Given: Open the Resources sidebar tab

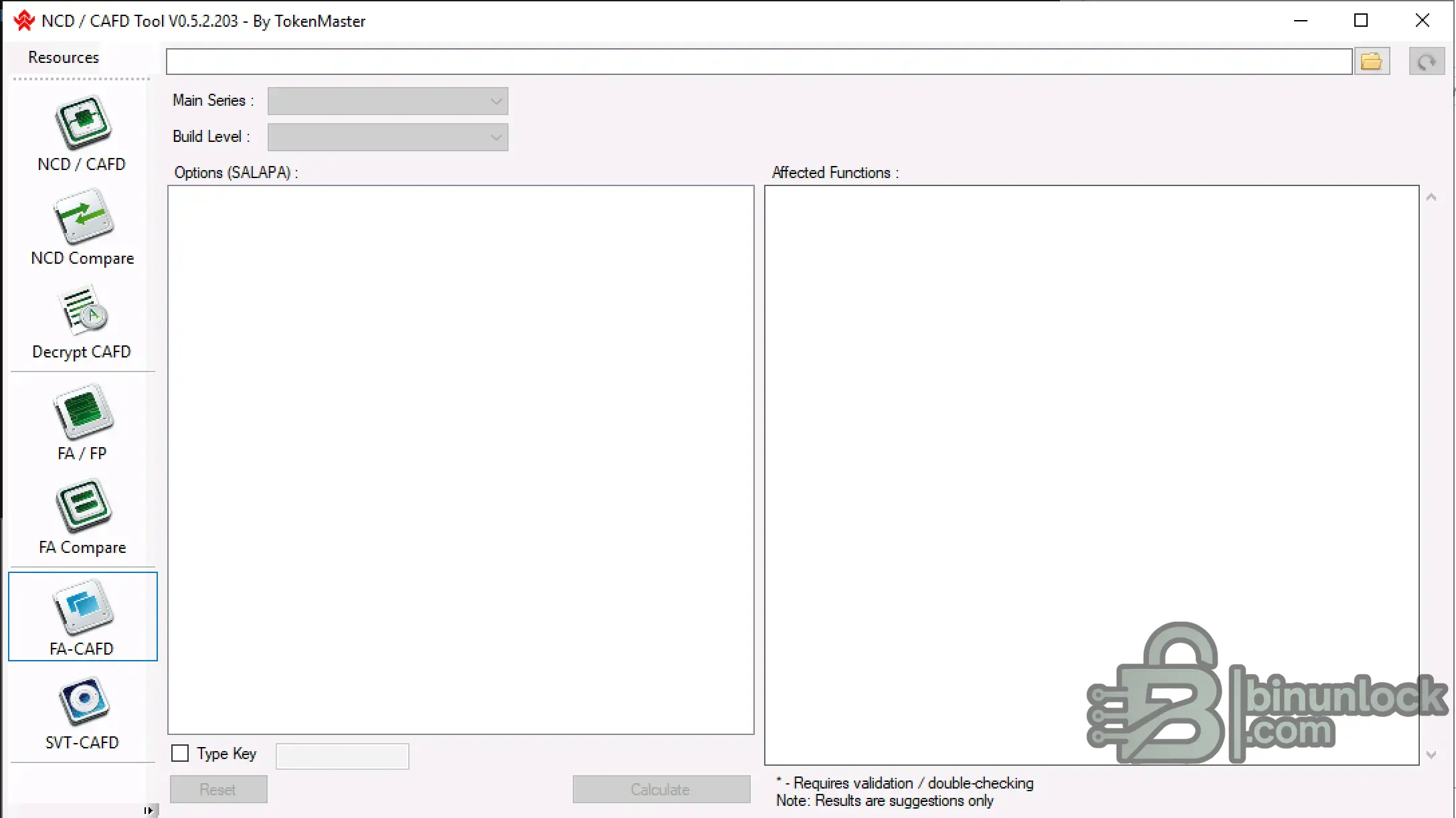Looking at the screenshot, I should [64, 58].
